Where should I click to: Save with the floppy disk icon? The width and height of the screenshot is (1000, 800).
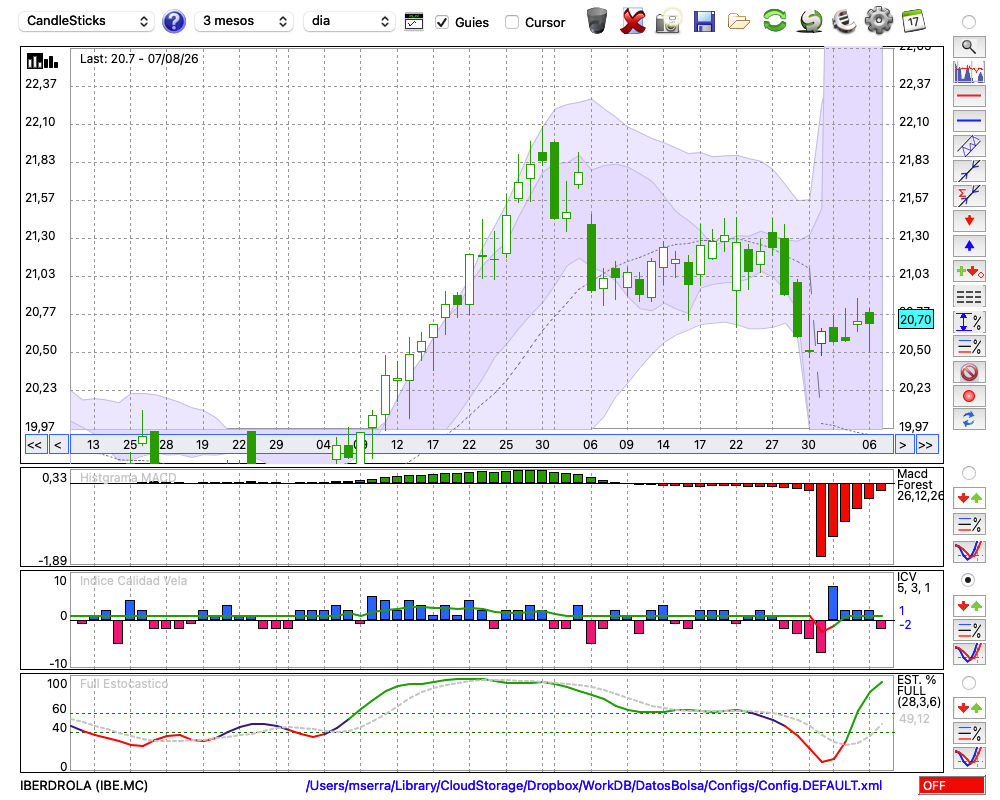(703, 21)
